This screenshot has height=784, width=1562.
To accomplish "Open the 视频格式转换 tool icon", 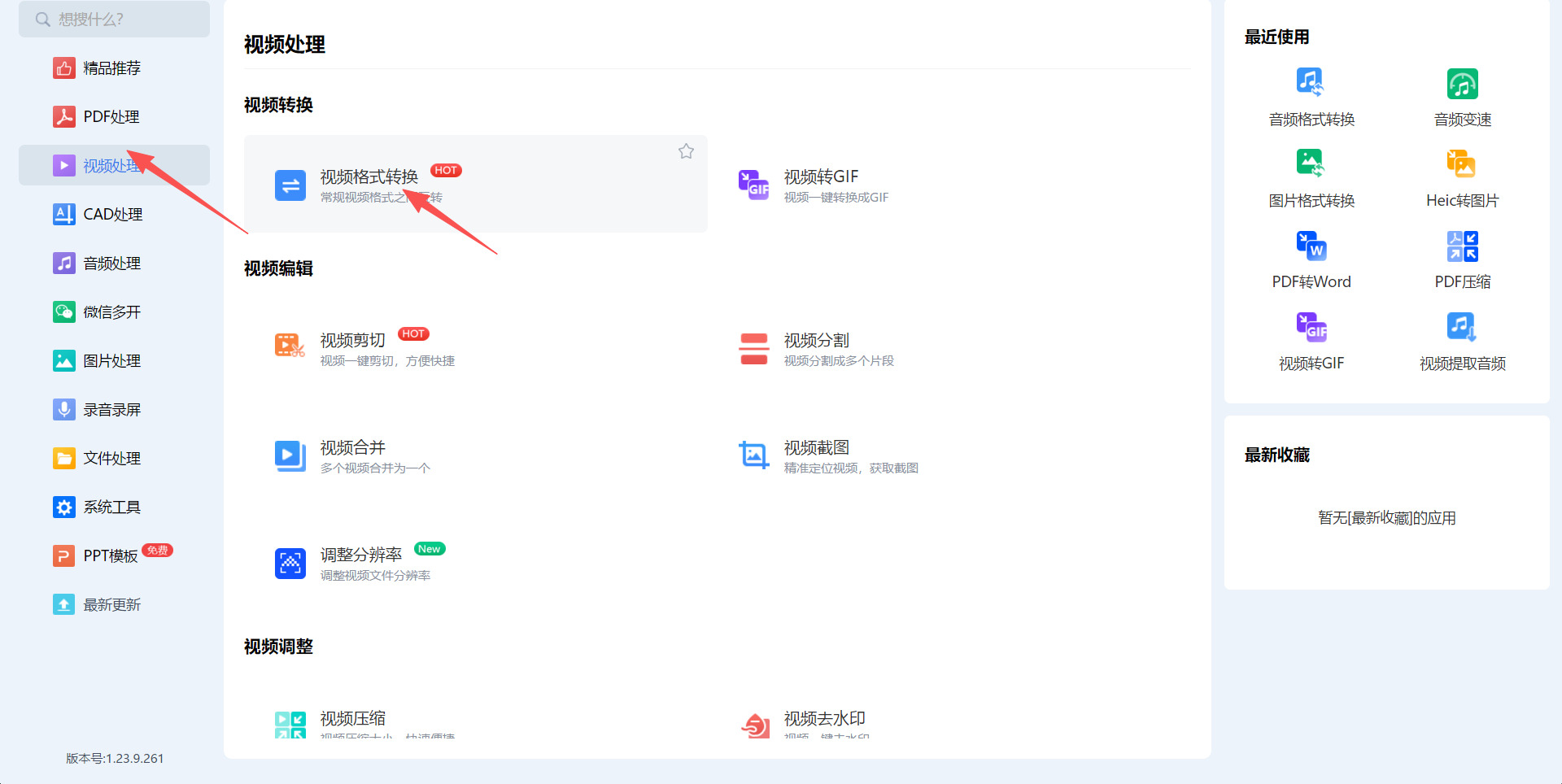I will [290, 185].
